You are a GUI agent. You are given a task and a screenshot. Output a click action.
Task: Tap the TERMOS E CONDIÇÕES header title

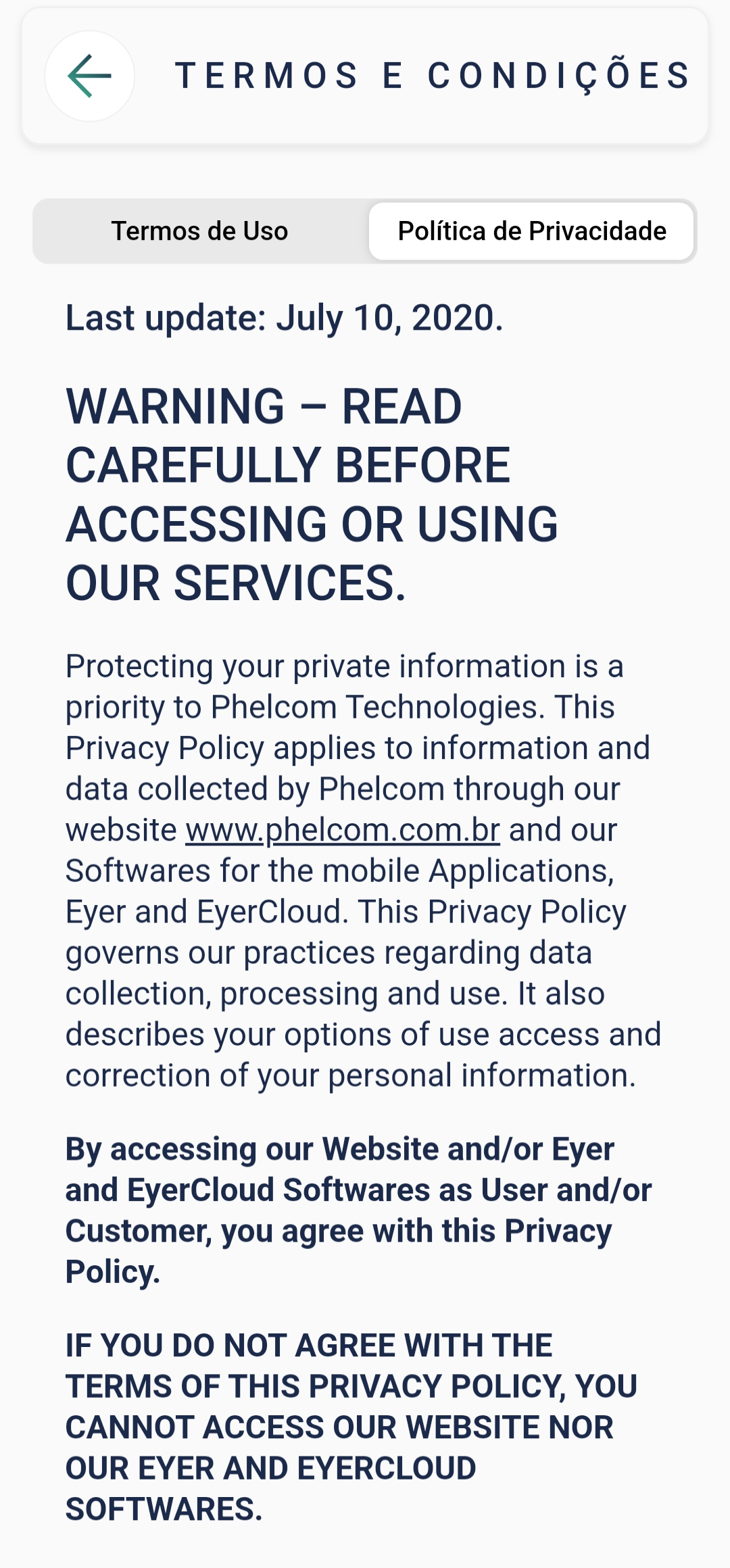433,76
